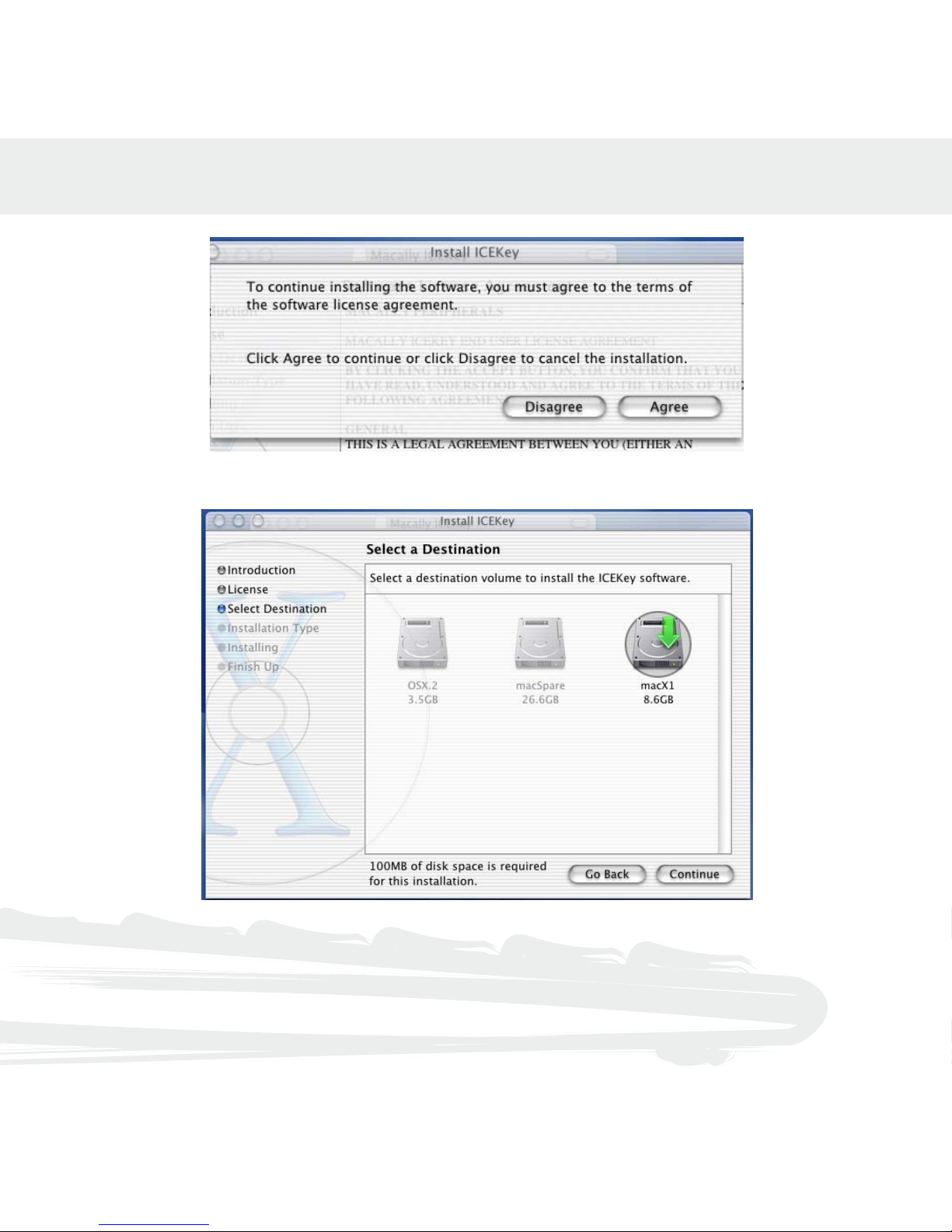Close the Select Destination installer window
This screenshot has height=1232, width=952.
tap(220, 521)
